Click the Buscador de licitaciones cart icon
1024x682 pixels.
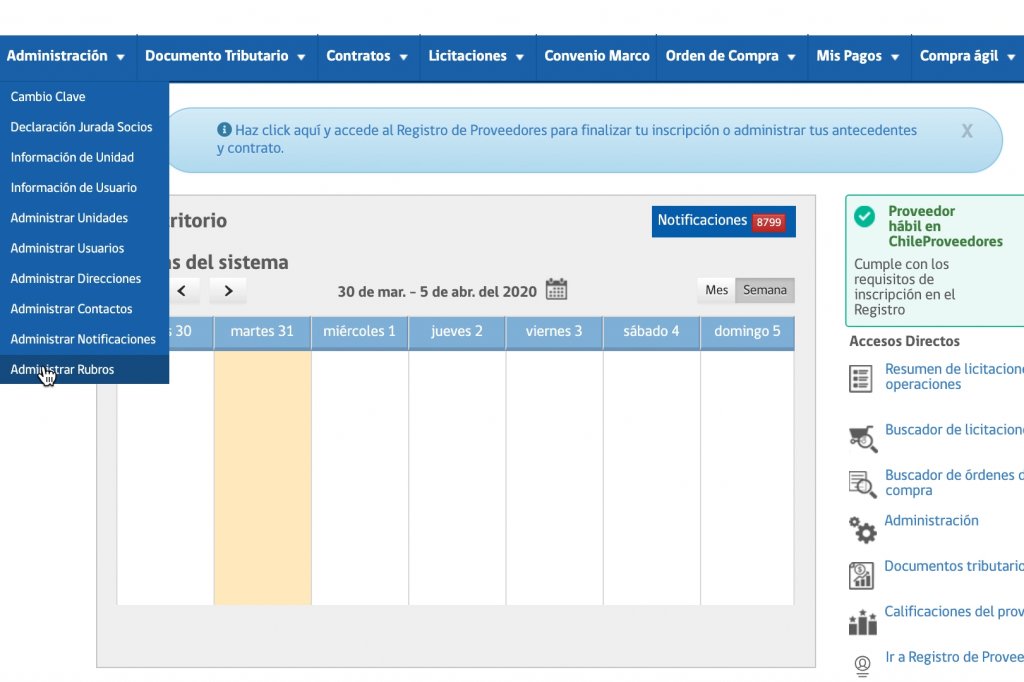tap(863, 438)
